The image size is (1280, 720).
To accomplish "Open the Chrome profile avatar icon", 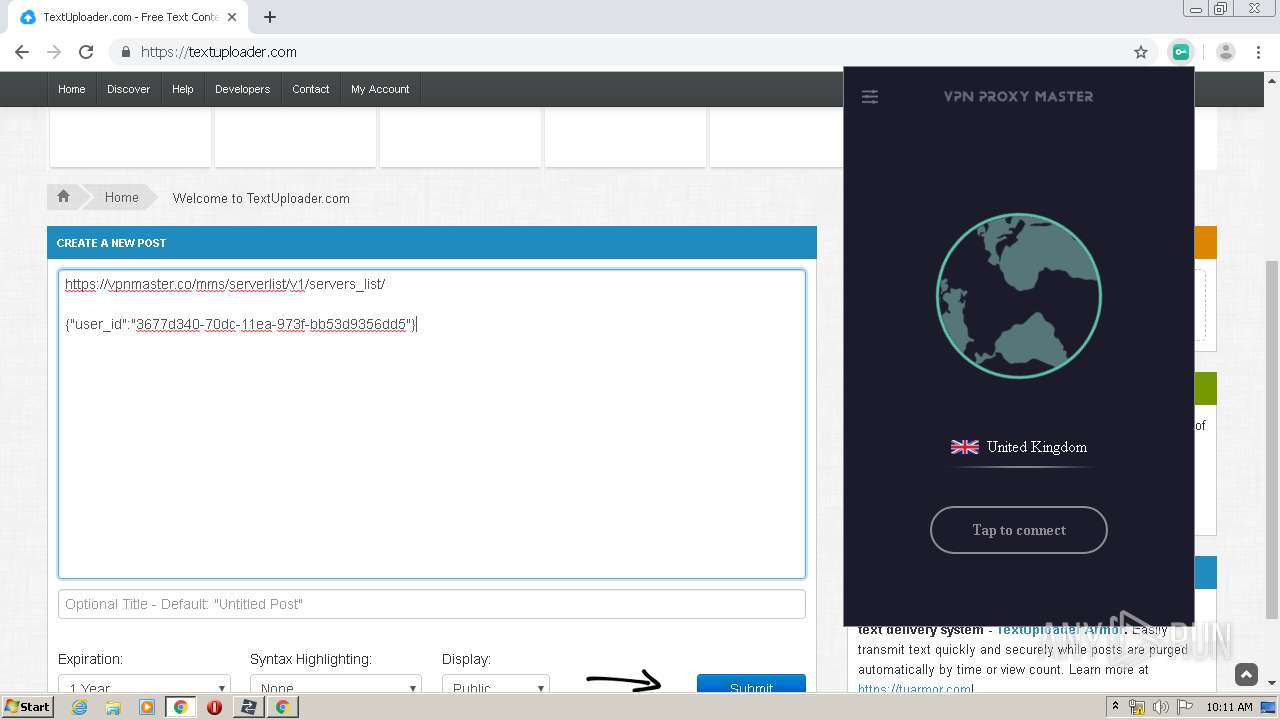I will tap(1226, 52).
